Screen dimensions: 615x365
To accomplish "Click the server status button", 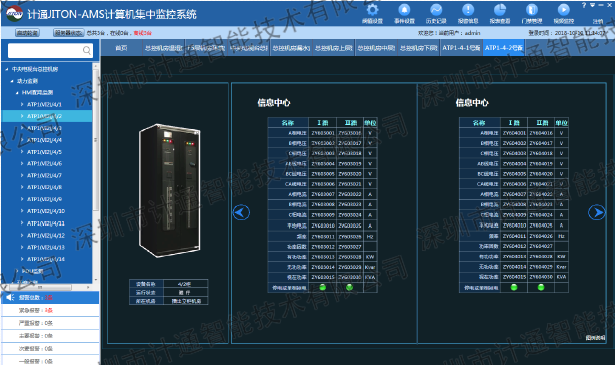I will point(69,33).
